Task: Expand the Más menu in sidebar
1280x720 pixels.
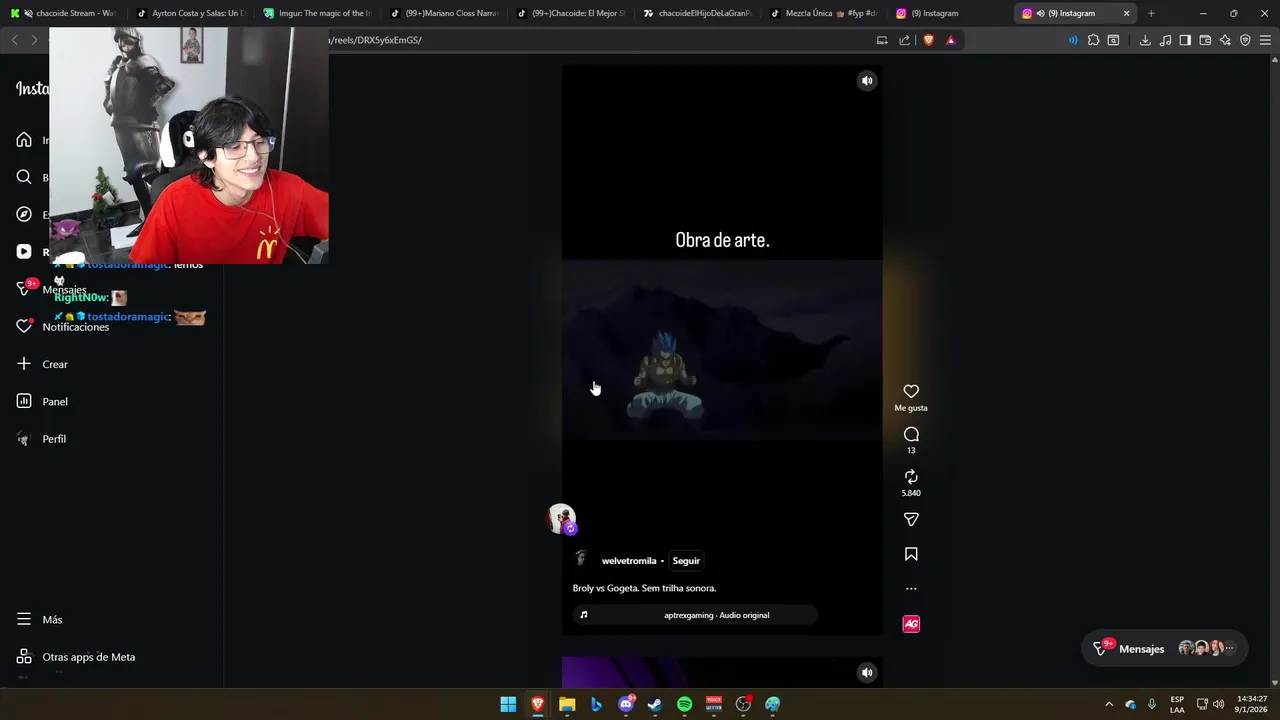Action: pyautogui.click(x=39, y=620)
